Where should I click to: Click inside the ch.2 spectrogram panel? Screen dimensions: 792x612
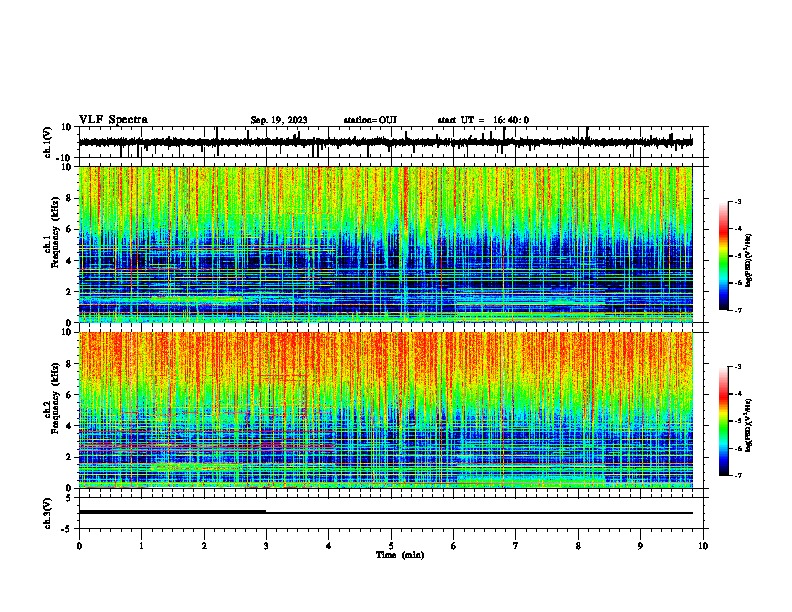click(x=385, y=410)
